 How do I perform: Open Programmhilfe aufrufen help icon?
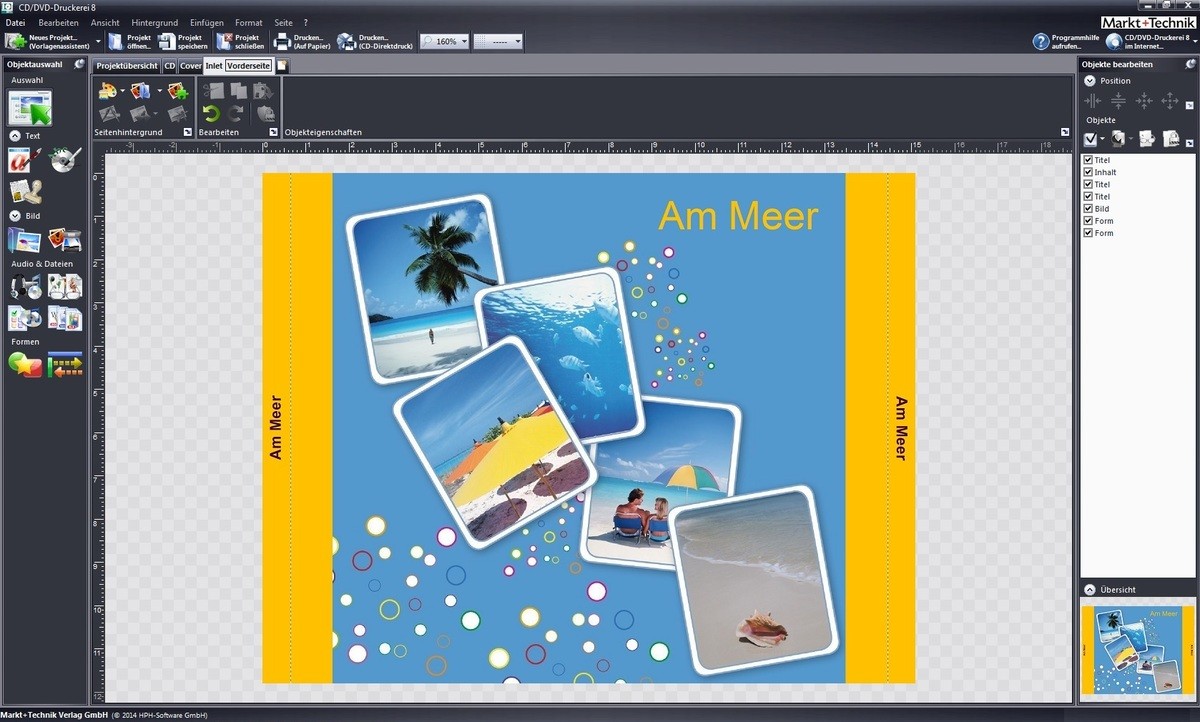click(x=1041, y=41)
